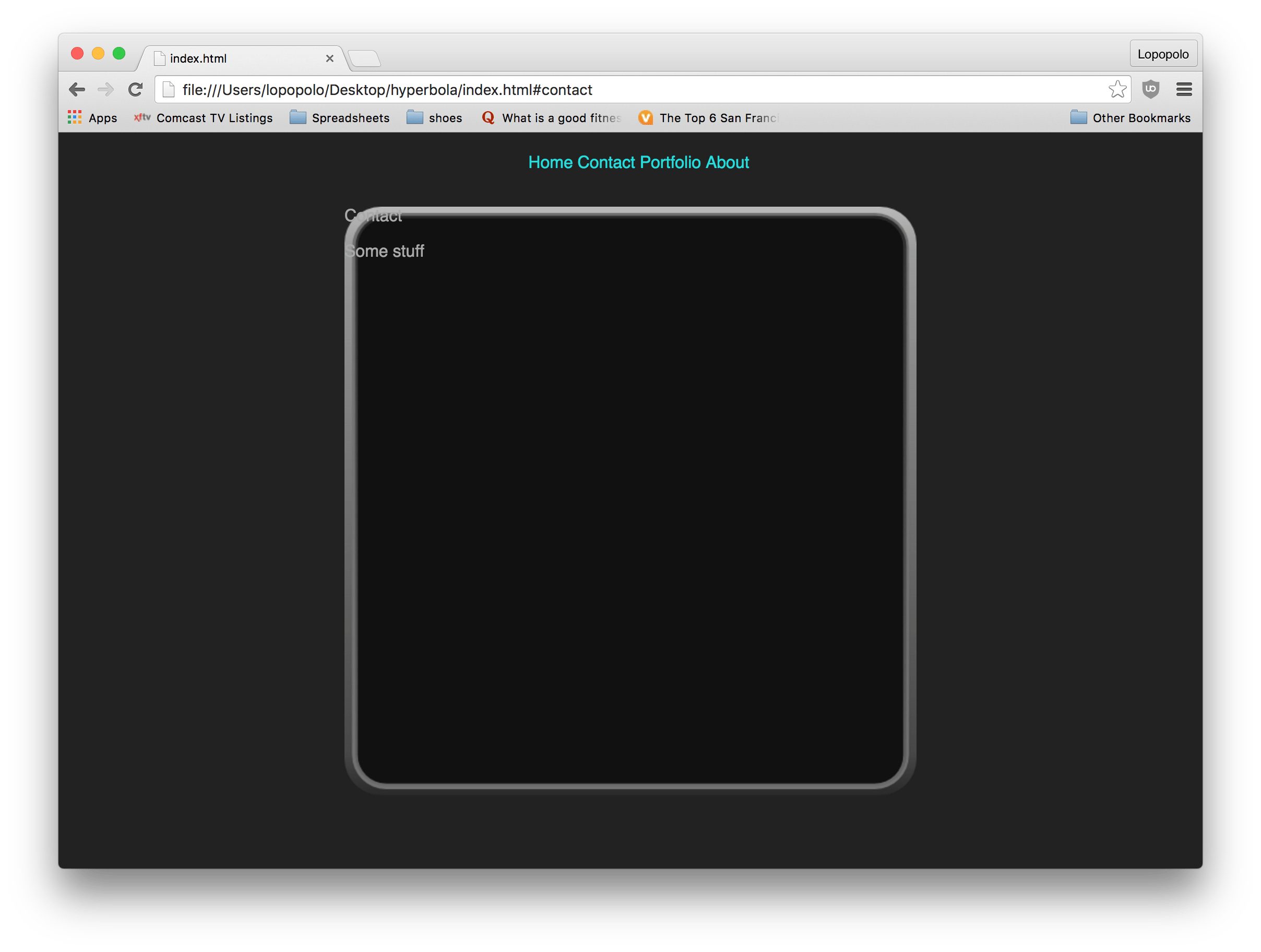Click the forward navigation arrow
Screen dimensions: 1261x952
pos(105,89)
